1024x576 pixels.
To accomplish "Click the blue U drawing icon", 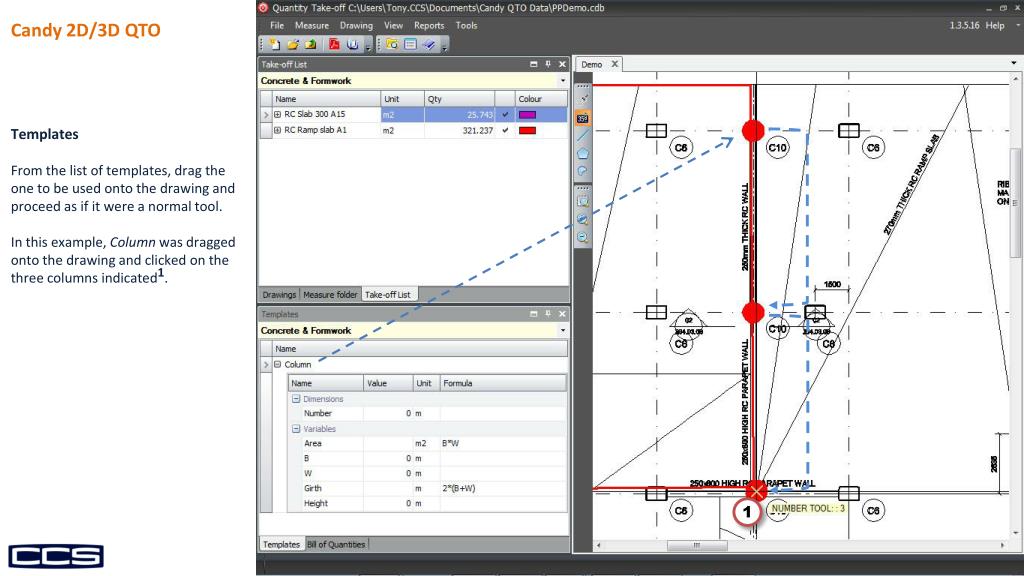I will tap(353, 44).
